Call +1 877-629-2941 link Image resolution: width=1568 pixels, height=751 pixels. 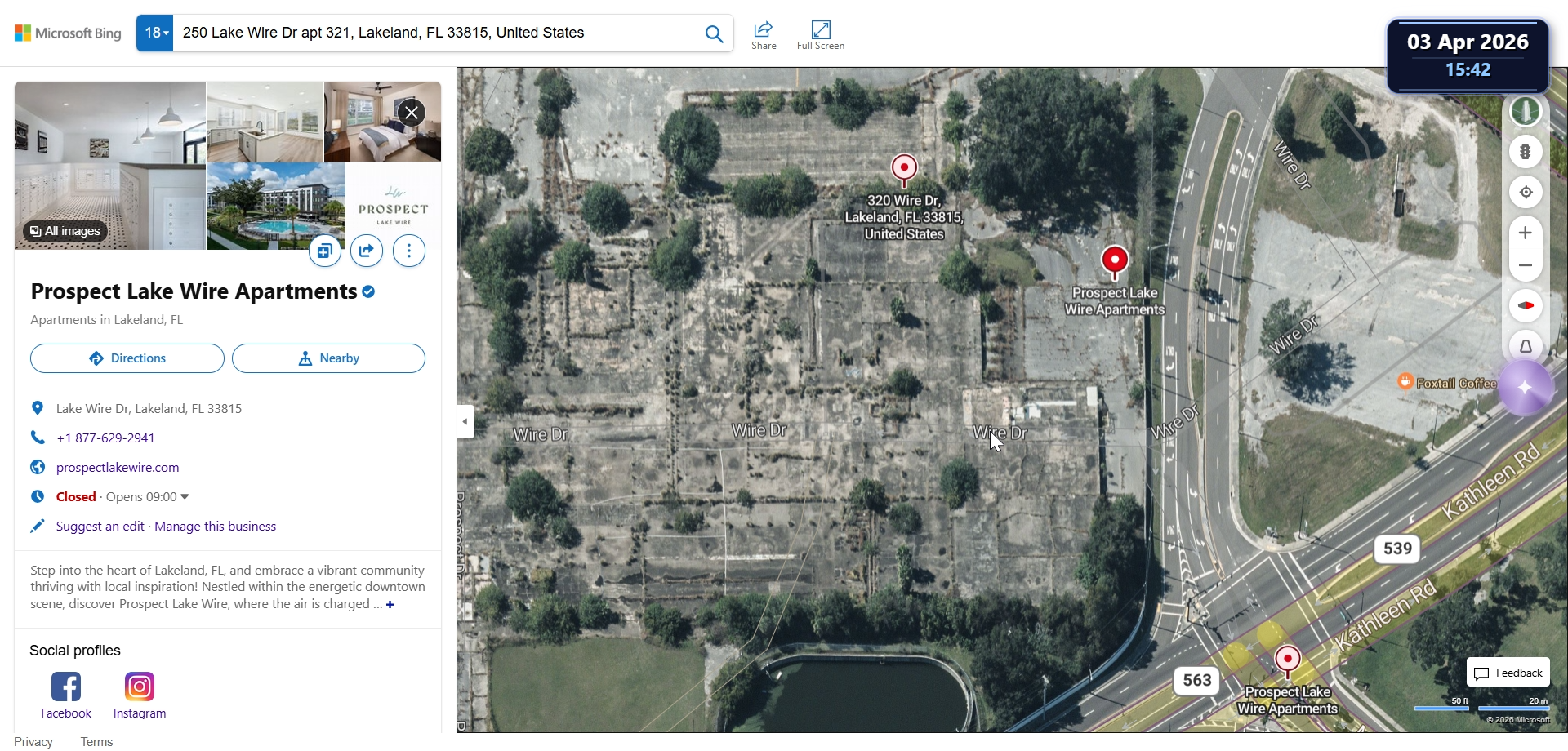pyautogui.click(x=105, y=438)
